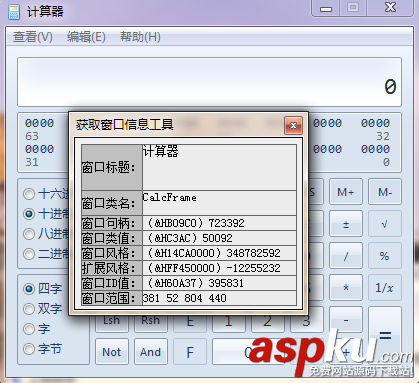
Task: Click the divide / button
Action: (x=346, y=256)
